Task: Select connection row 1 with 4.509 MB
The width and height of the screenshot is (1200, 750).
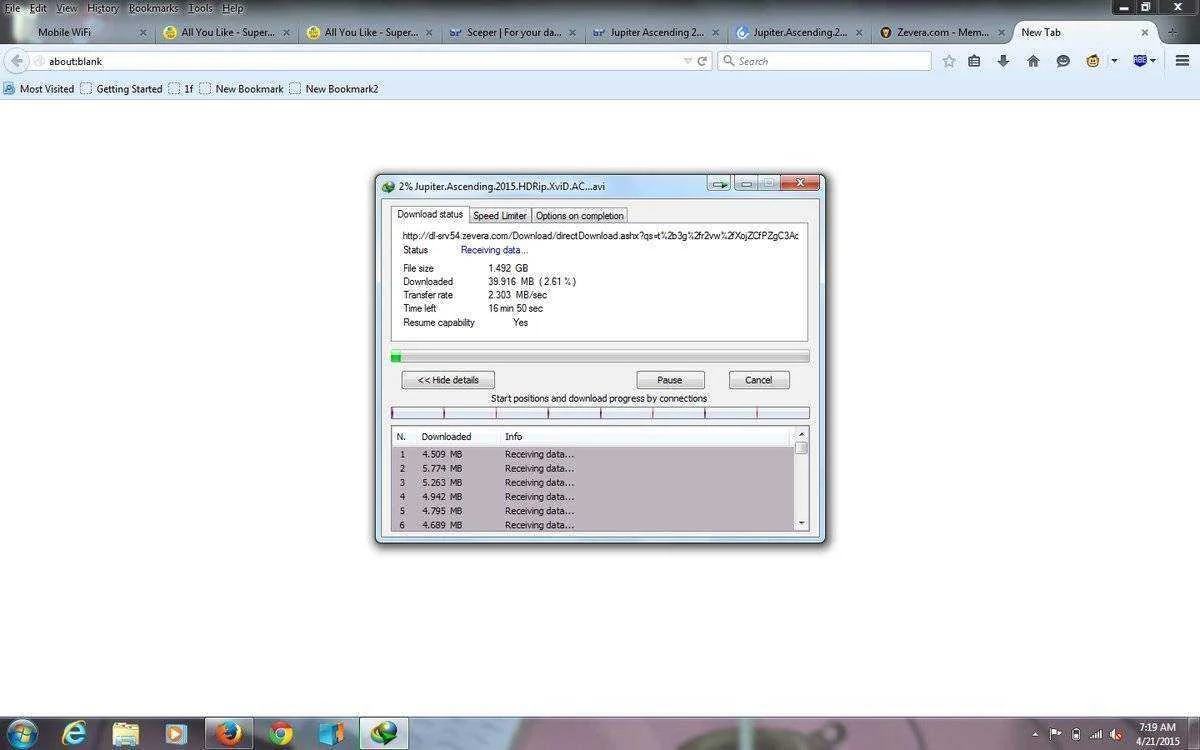Action: pyautogui.click(x=593, y=454)
